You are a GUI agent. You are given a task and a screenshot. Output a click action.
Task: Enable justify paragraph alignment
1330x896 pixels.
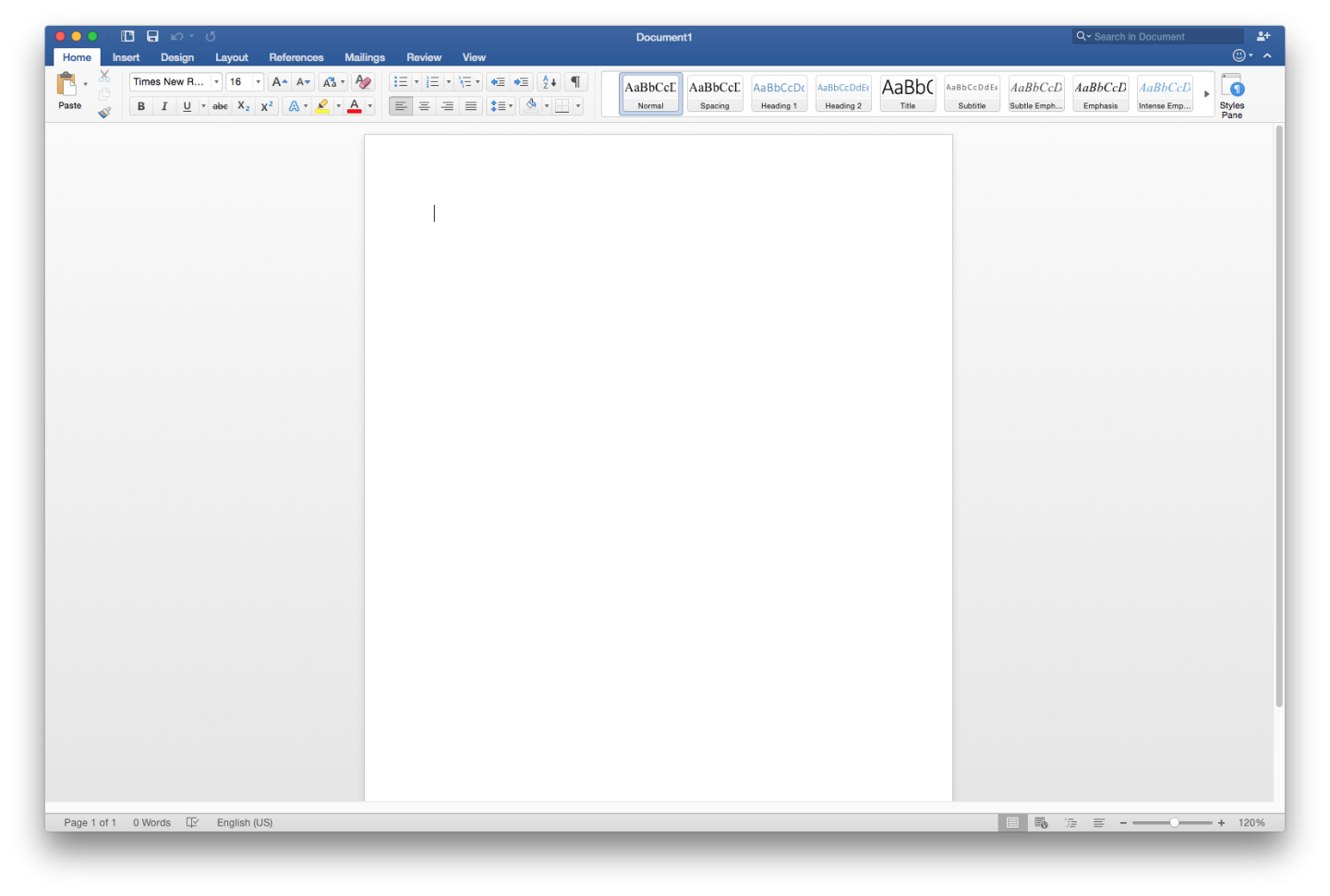tap(470, 105)
